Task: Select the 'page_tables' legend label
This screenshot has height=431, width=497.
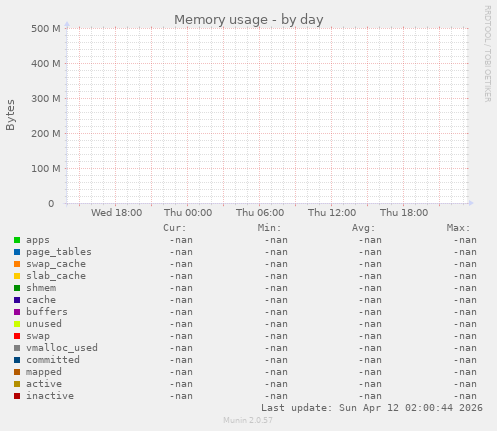Action: point(59,252)
